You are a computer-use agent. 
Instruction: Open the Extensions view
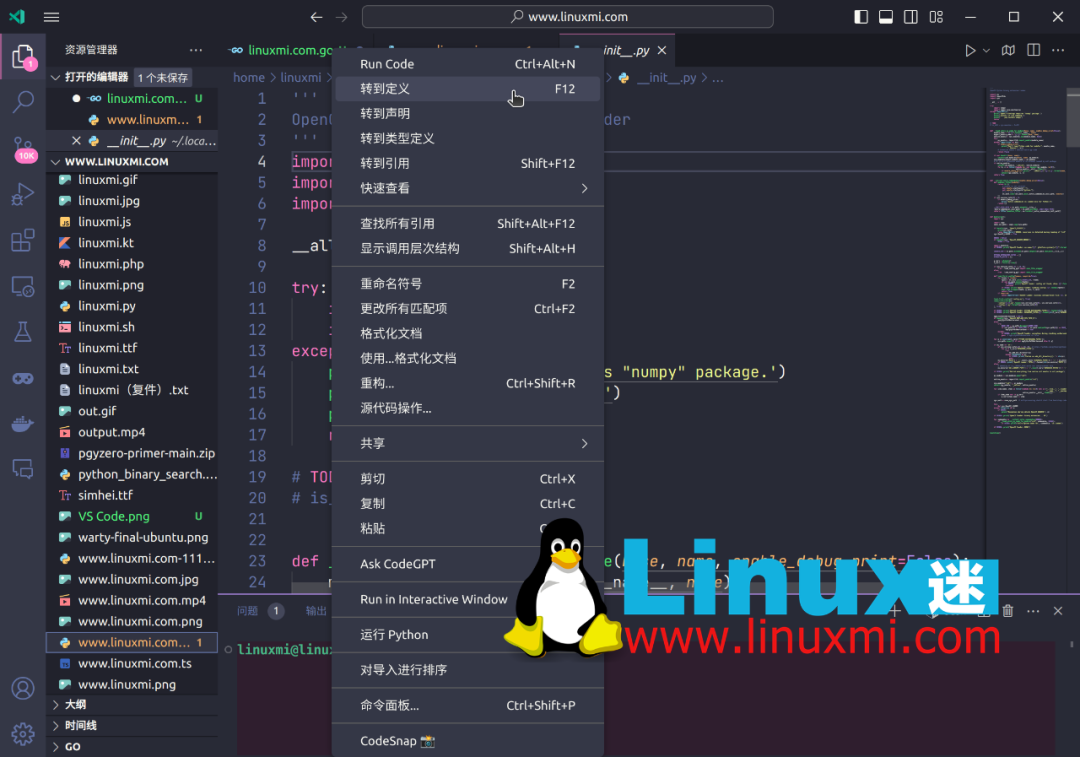(23, 240)
